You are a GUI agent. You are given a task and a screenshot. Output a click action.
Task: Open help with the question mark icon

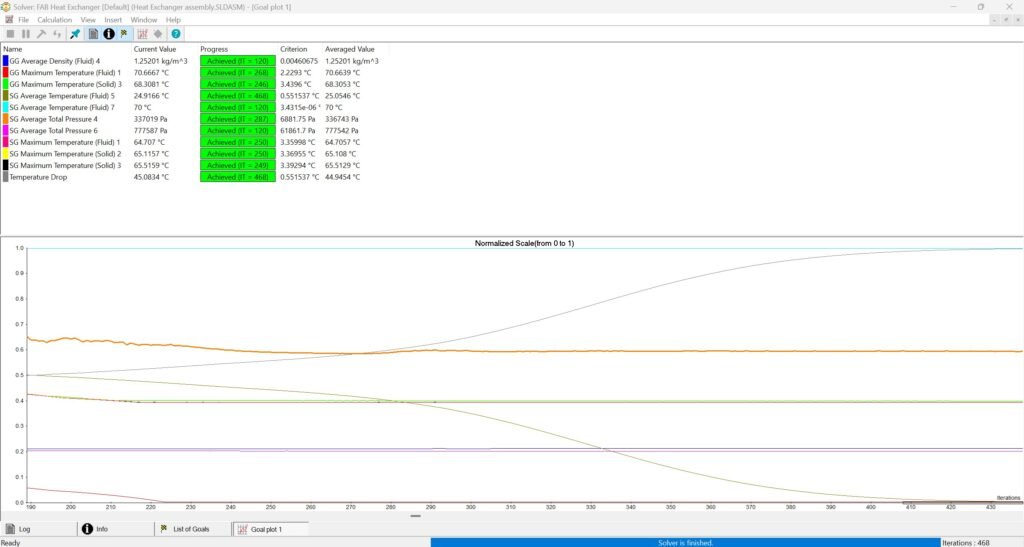tap(176, 33)
